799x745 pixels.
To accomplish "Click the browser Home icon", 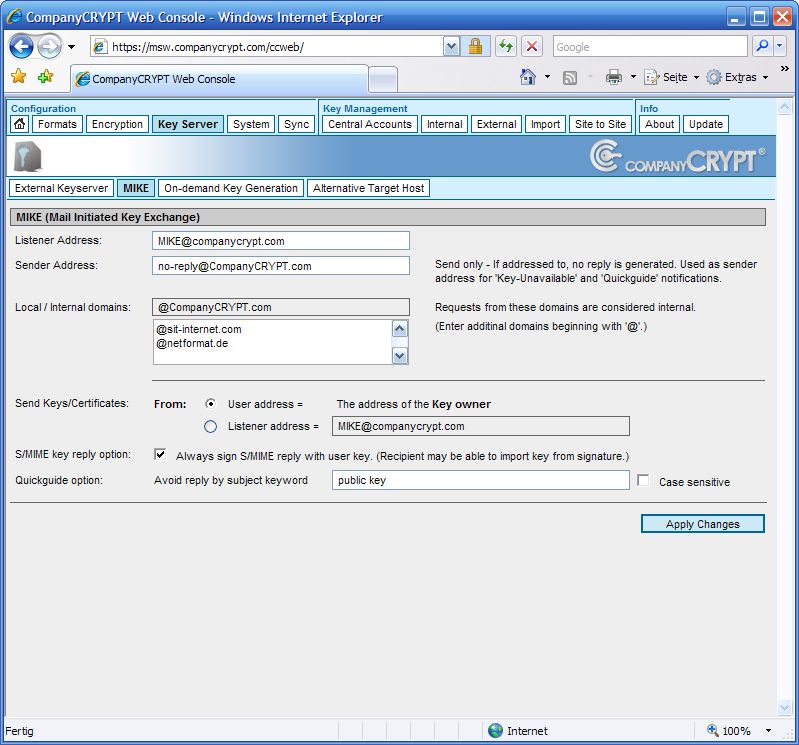I will pos(528,77).
